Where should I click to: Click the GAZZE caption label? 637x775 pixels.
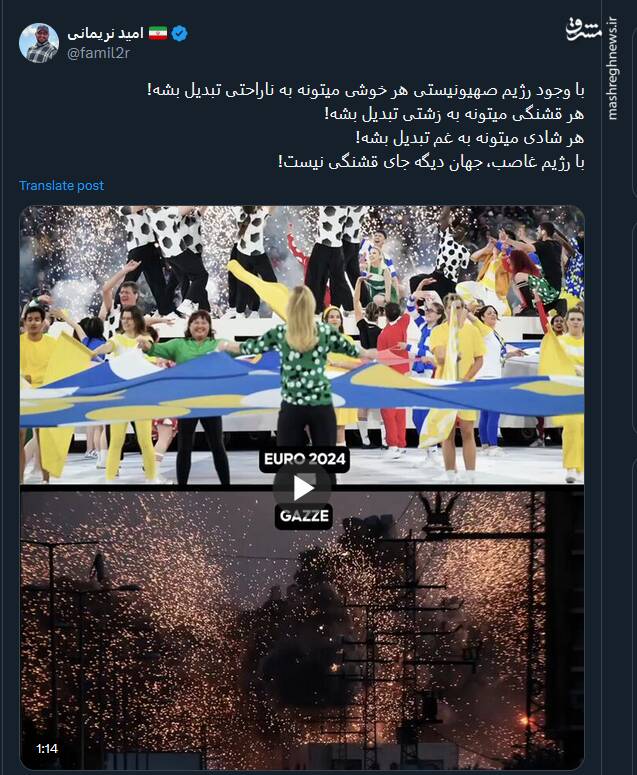coord(304,516)
